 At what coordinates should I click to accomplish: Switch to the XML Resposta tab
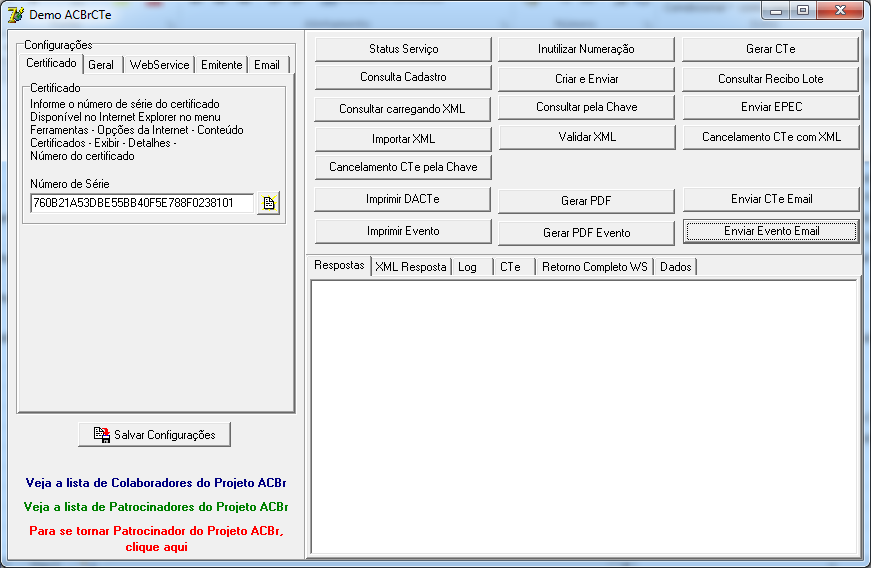tap(411, 267)
